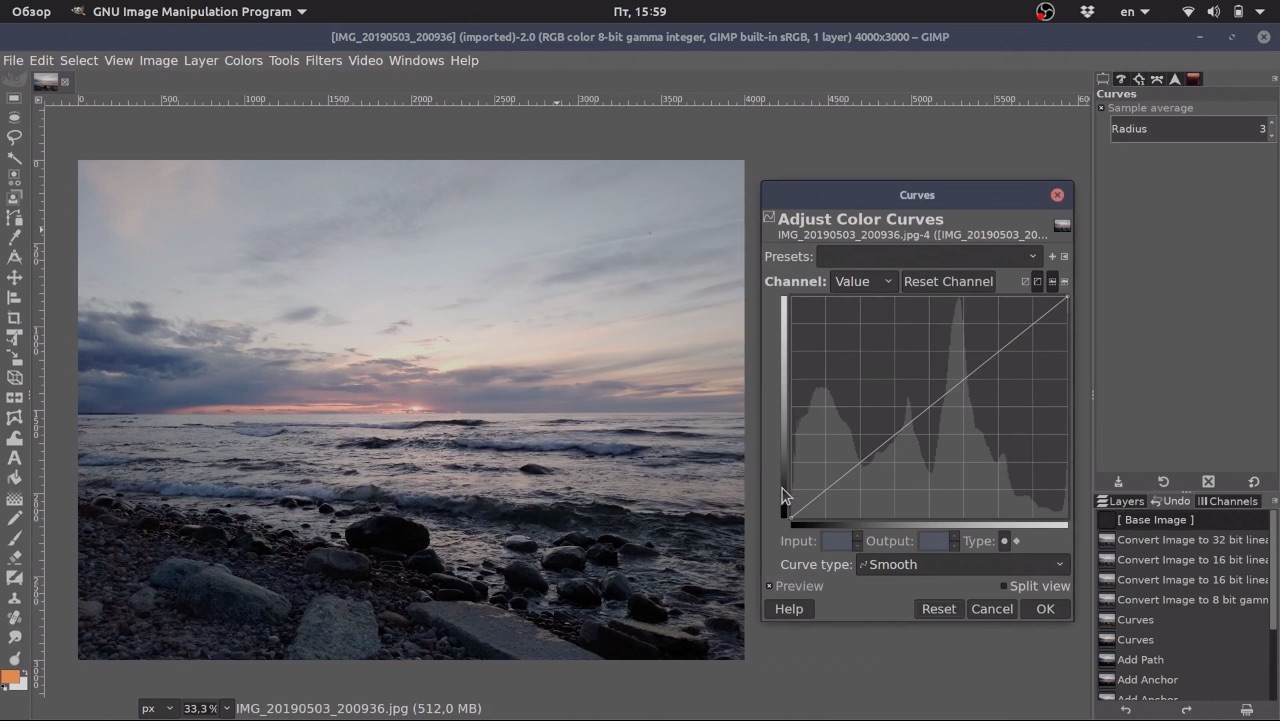
Task: Select the Move tool in toolbox
Action: [14, 278]
